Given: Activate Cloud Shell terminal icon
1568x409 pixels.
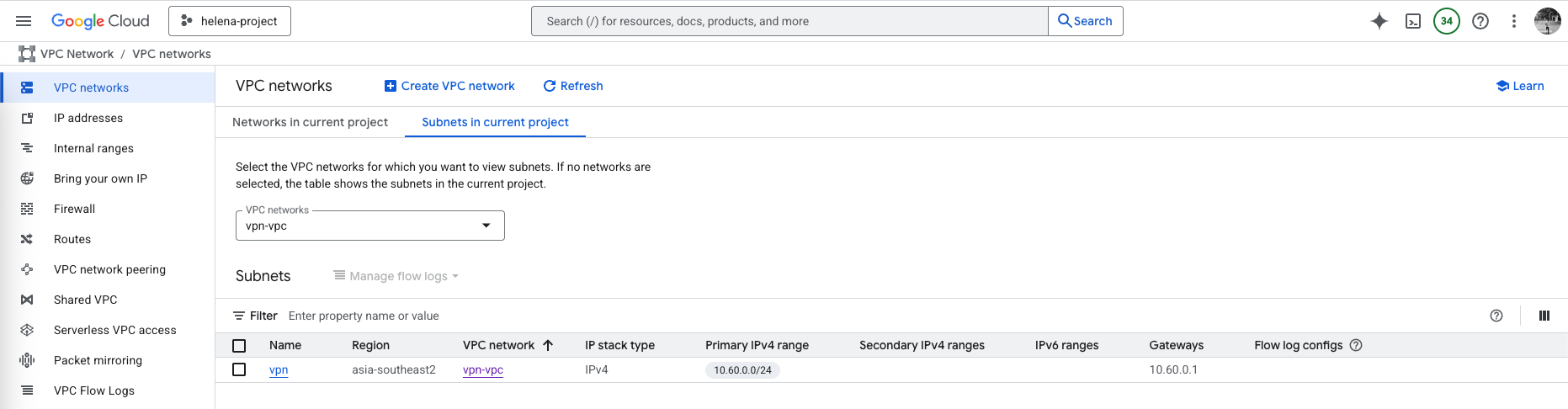Looking at the screenshot, I should [1413, 21].
